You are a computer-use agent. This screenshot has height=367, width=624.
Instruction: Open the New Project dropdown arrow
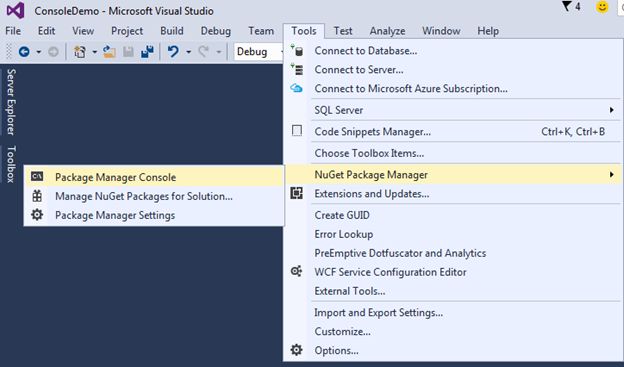click(x=95, y=52)
